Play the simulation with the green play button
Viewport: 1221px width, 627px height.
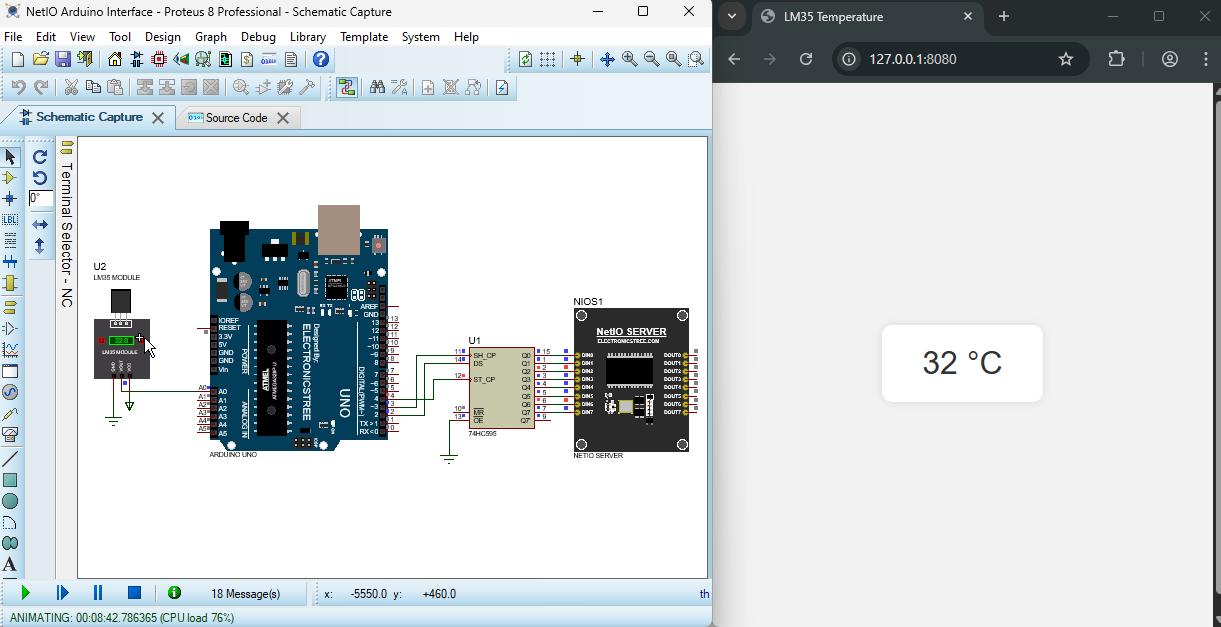pos(26,593)
